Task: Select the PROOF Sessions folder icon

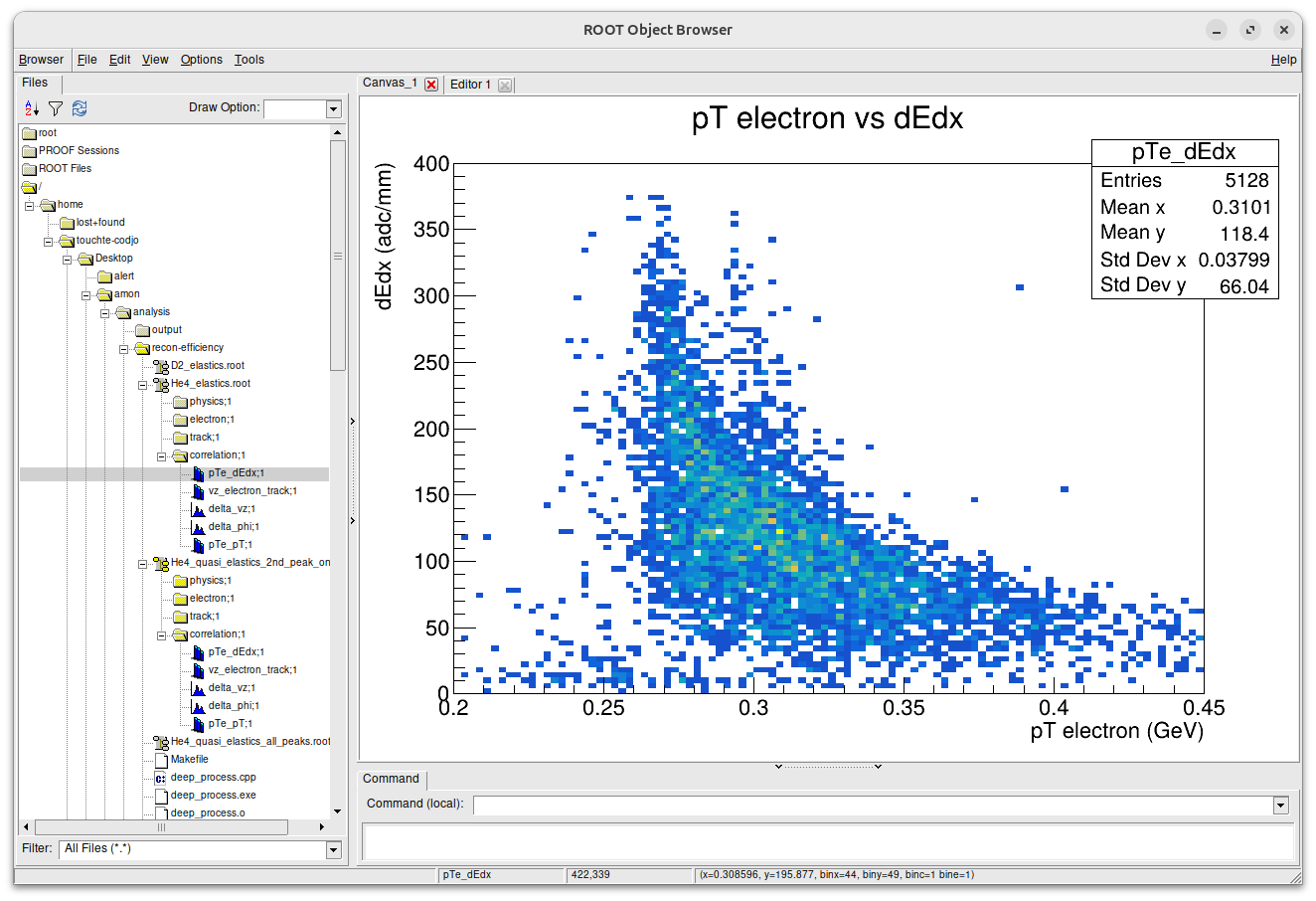Action: click(29, 151)
